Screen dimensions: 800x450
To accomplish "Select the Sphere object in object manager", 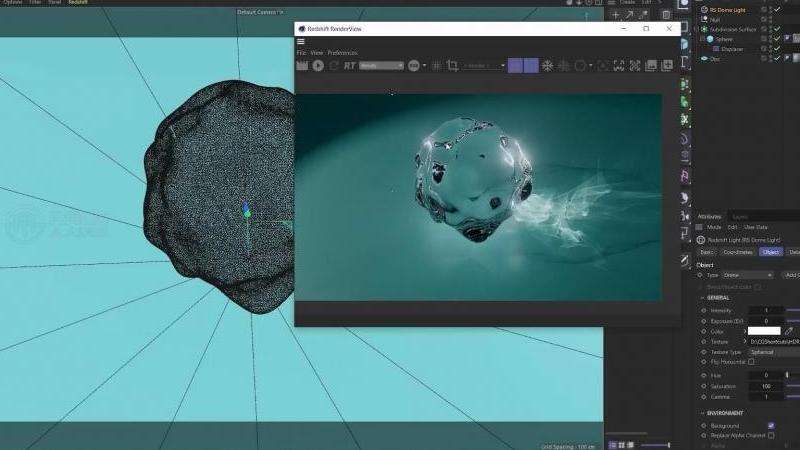I will pos(724,39).
